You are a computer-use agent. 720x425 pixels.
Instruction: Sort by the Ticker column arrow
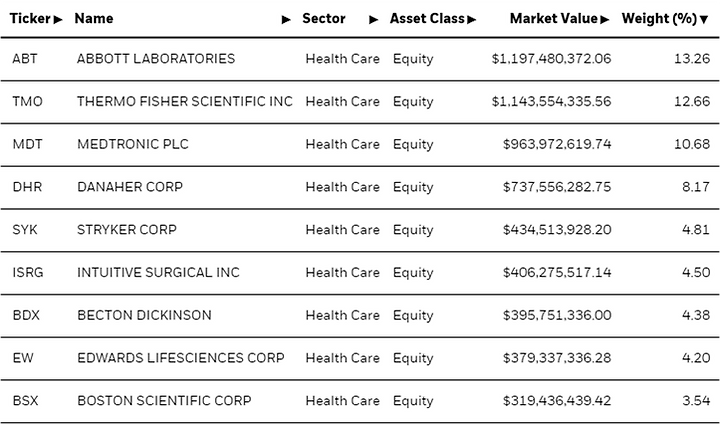[57, 19]
